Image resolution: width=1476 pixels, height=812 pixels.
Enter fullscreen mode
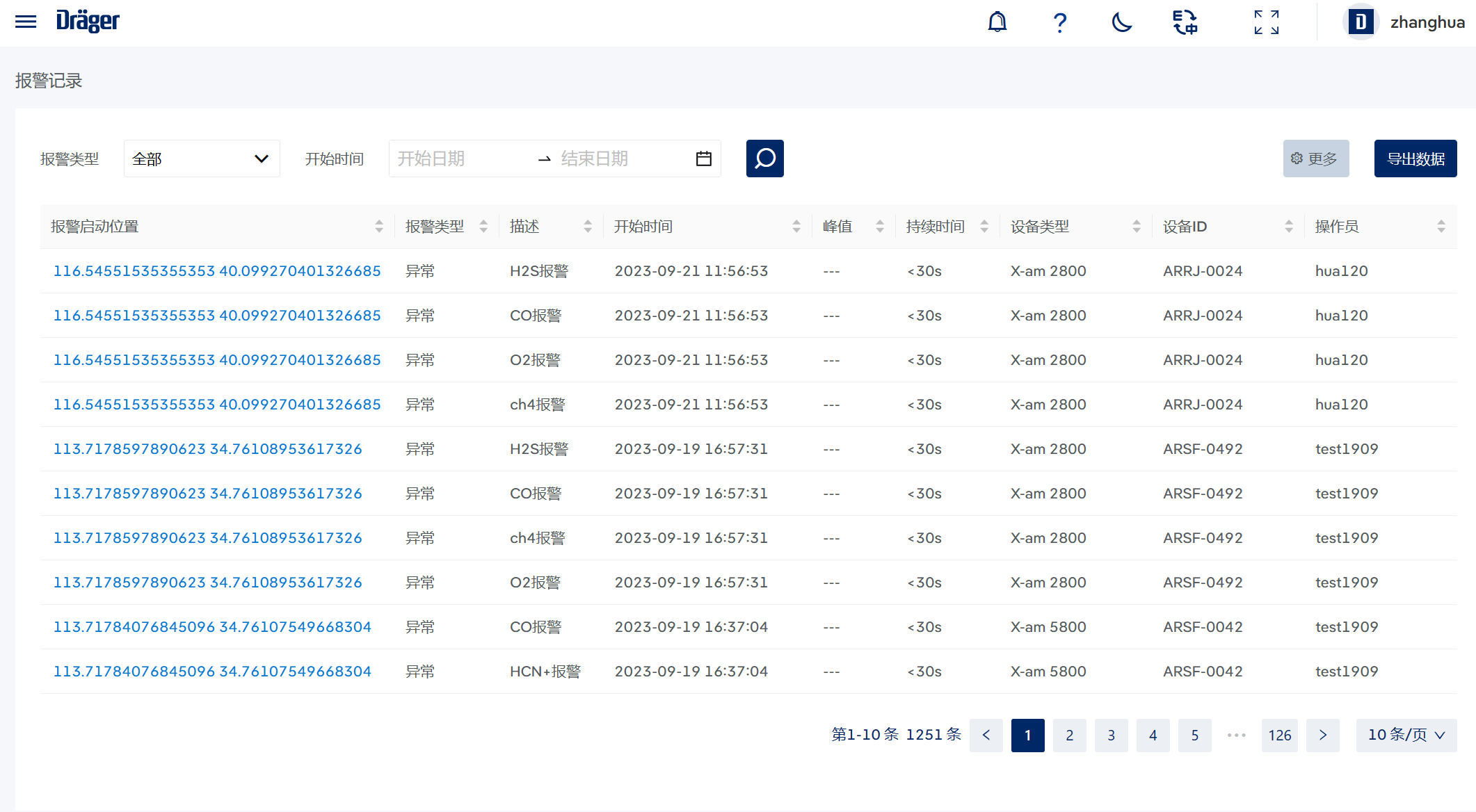pos(1266,22)
